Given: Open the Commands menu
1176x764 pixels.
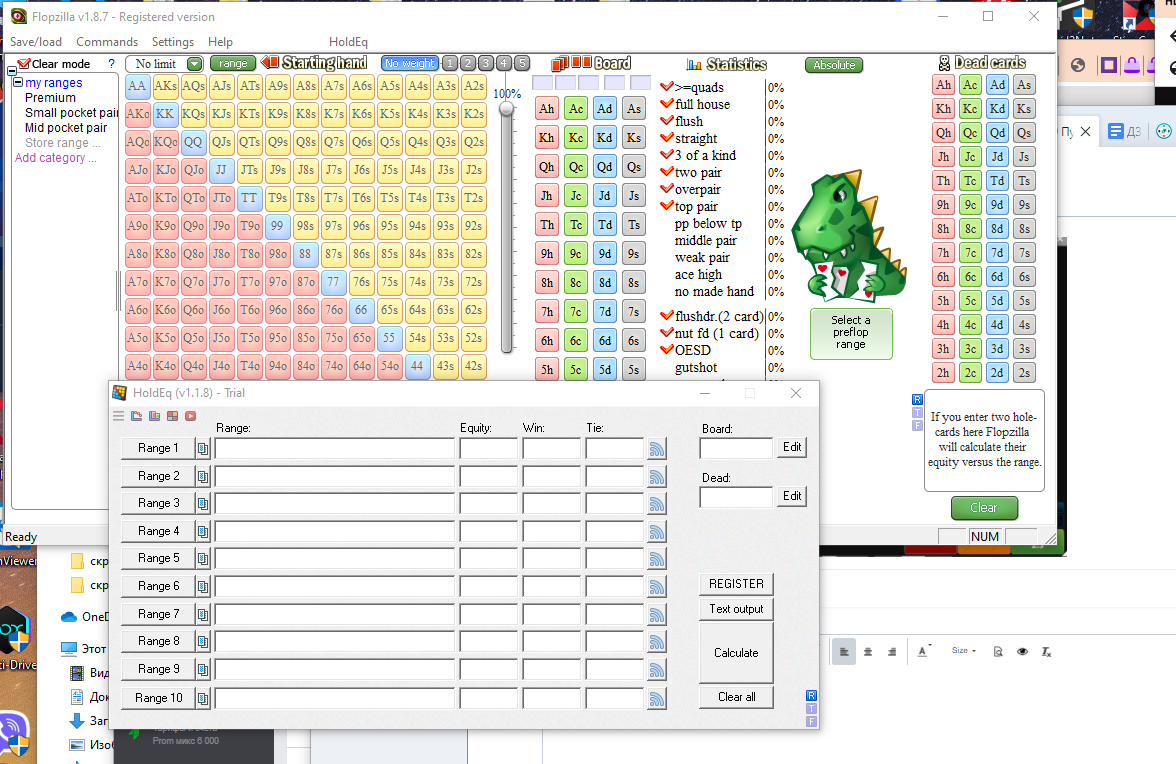Looking at the screenshot, I should (106, 42).
